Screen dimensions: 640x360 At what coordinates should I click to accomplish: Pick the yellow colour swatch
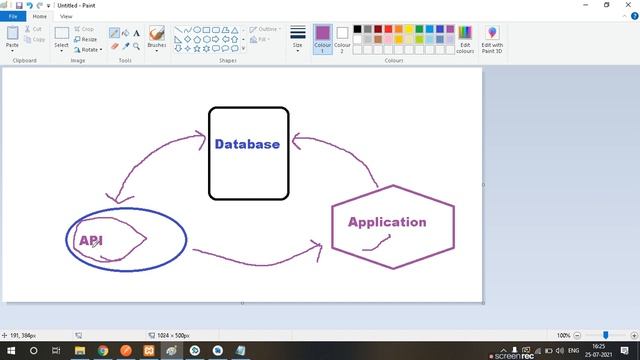pyautogui.click(x=409, y=29)
